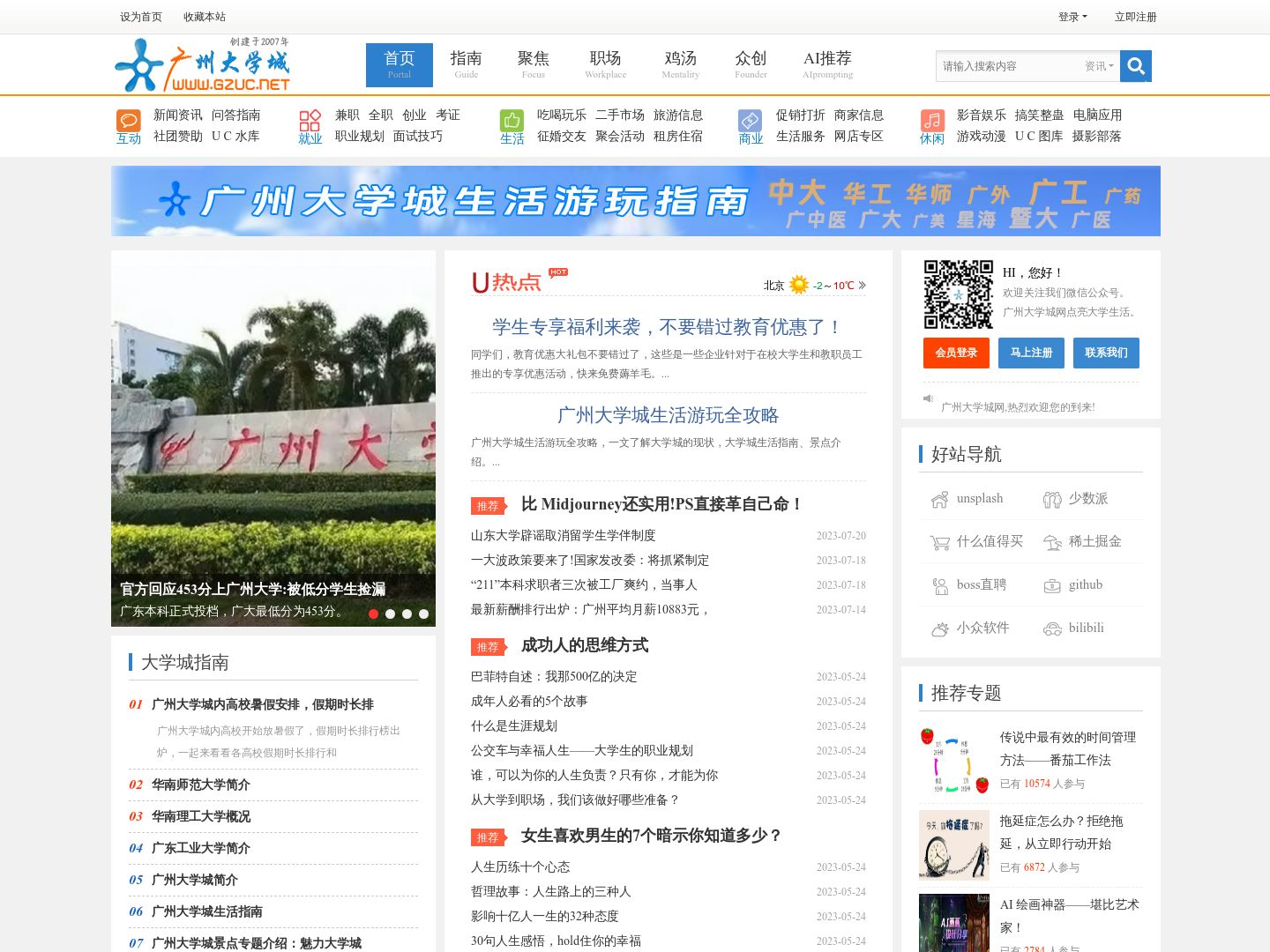Open the 众创 Founder tab
The width and height of the screenshot is (1270, 952).
tap(751, 65)
